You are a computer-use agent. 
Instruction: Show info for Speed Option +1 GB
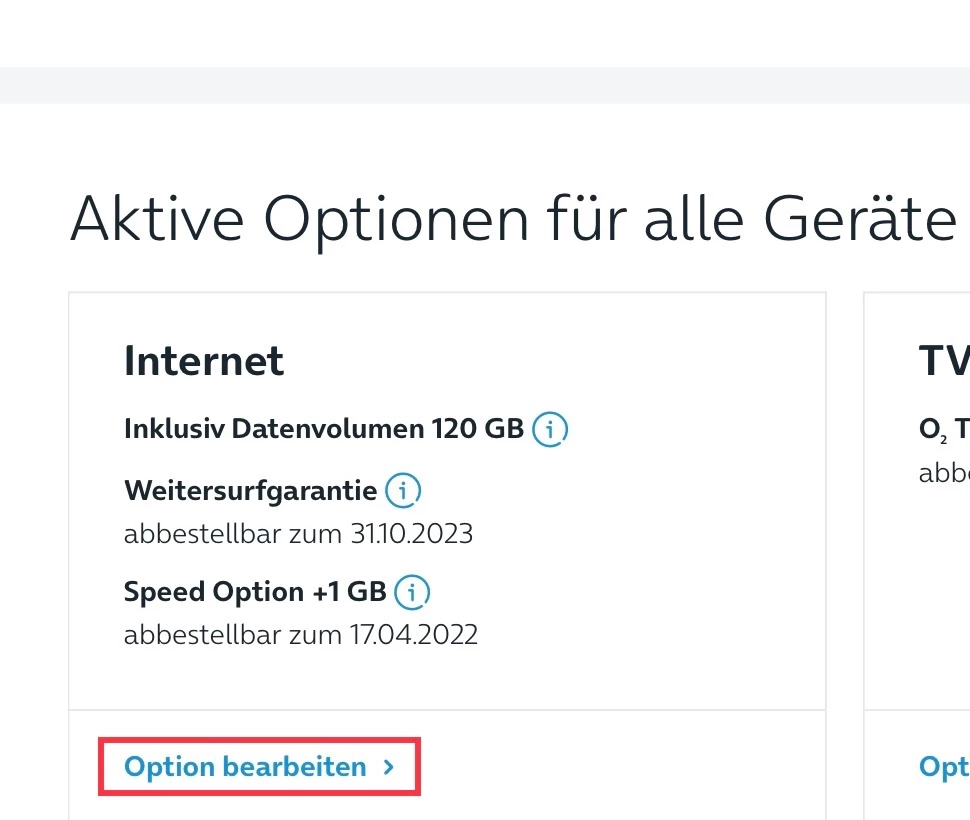point(412,591)
